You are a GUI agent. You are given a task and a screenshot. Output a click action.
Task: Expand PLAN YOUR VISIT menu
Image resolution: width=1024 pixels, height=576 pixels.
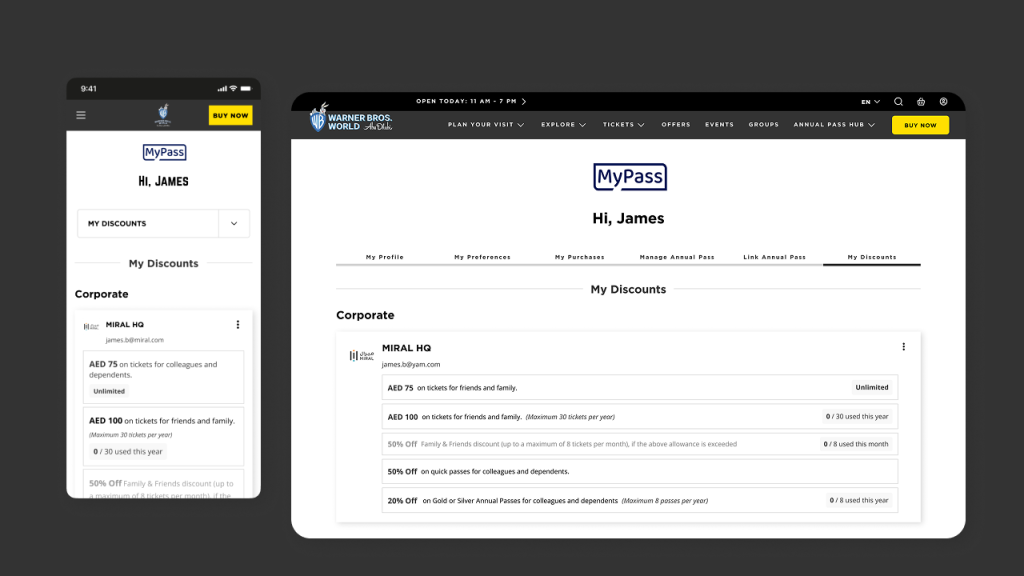point(486,125)
